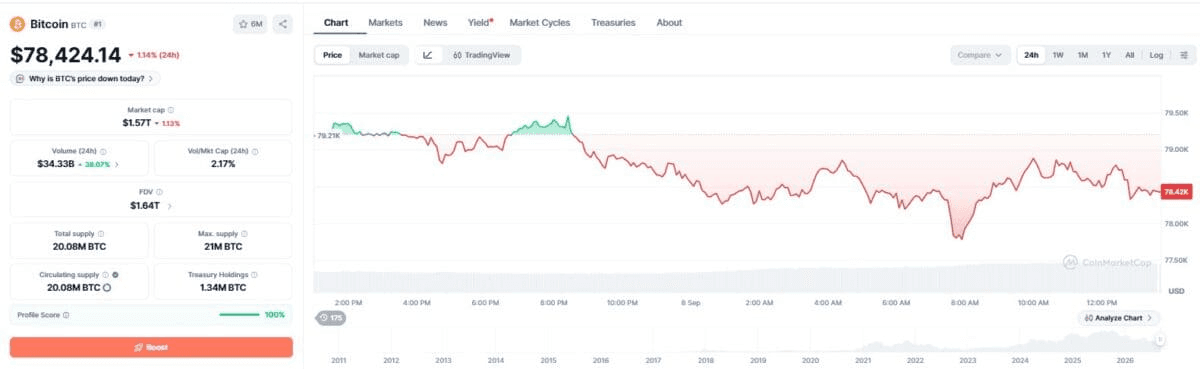
Task: Open the About tab
Action: 669,22
